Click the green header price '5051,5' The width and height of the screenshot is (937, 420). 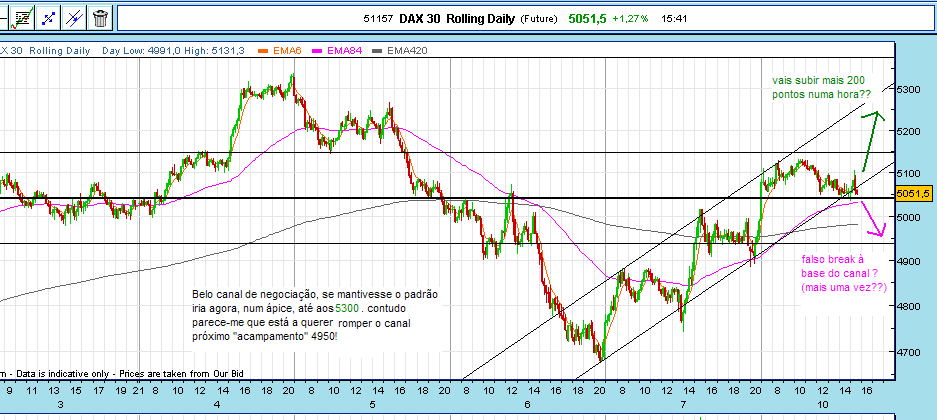(x=587, y=19)
